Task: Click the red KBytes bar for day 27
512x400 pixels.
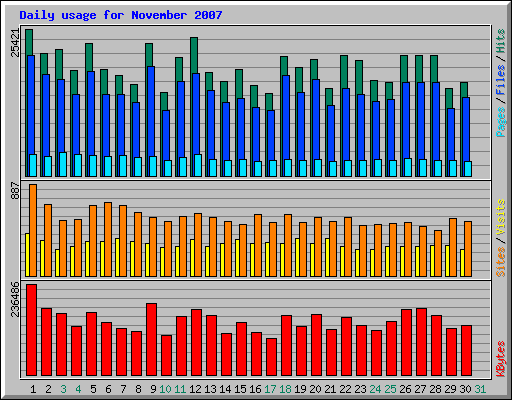Action: coord(422,342)
